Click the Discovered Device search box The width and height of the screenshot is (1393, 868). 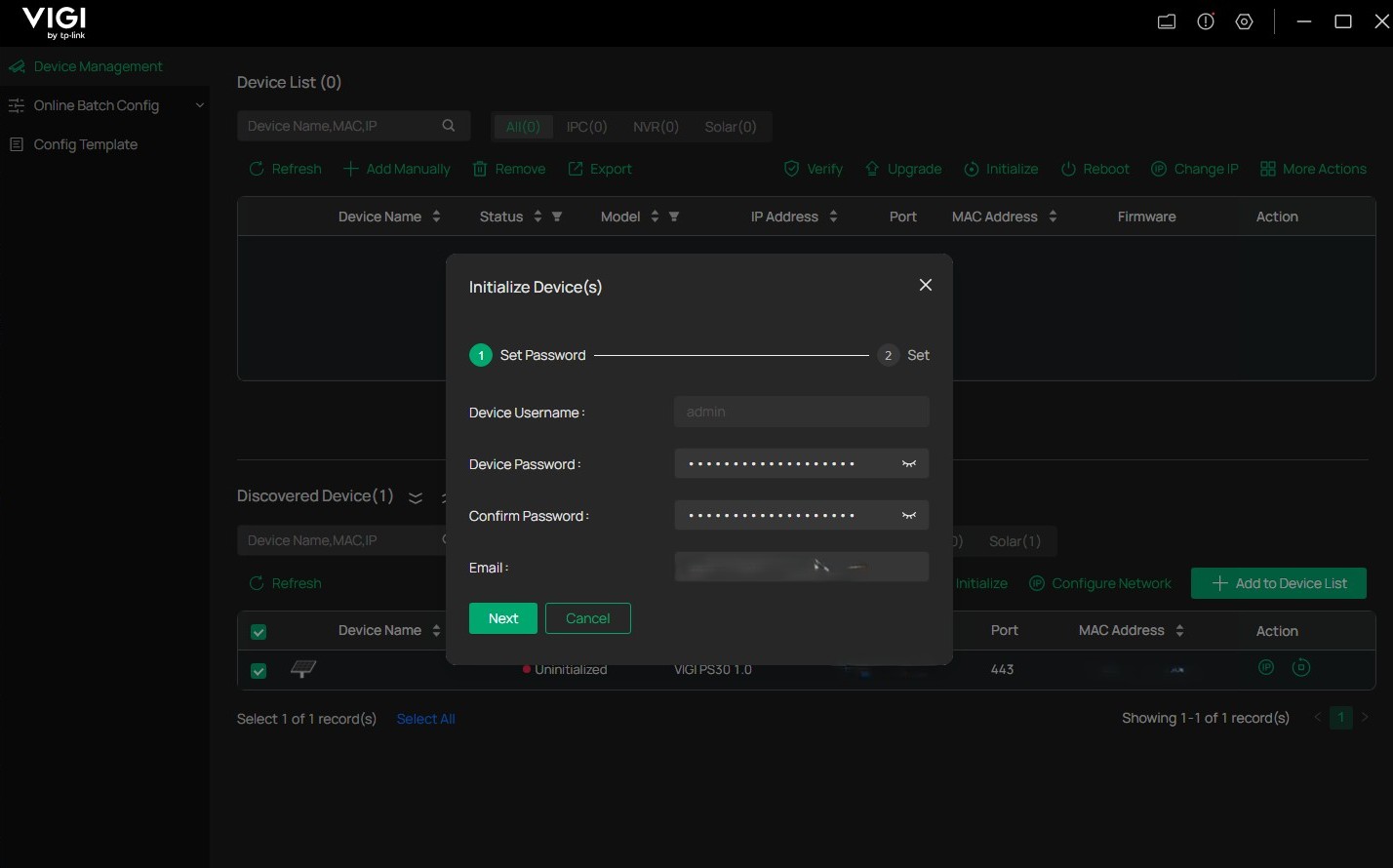(x=341, y=540)
